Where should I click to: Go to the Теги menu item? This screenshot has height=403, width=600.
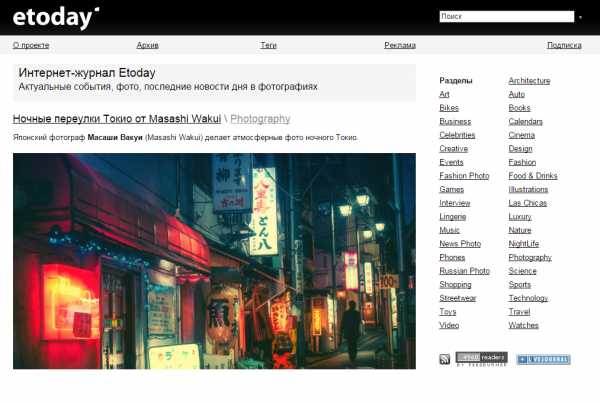[x=268, y=45]
